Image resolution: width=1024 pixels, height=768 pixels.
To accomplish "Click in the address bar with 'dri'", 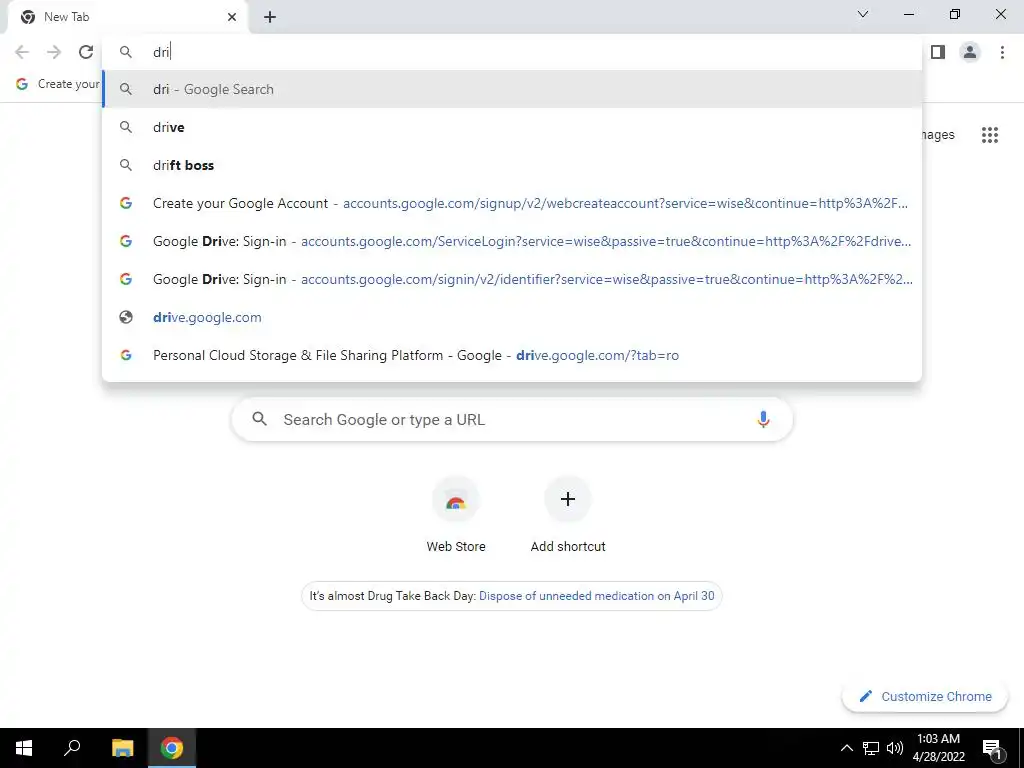I will point(512,52).
